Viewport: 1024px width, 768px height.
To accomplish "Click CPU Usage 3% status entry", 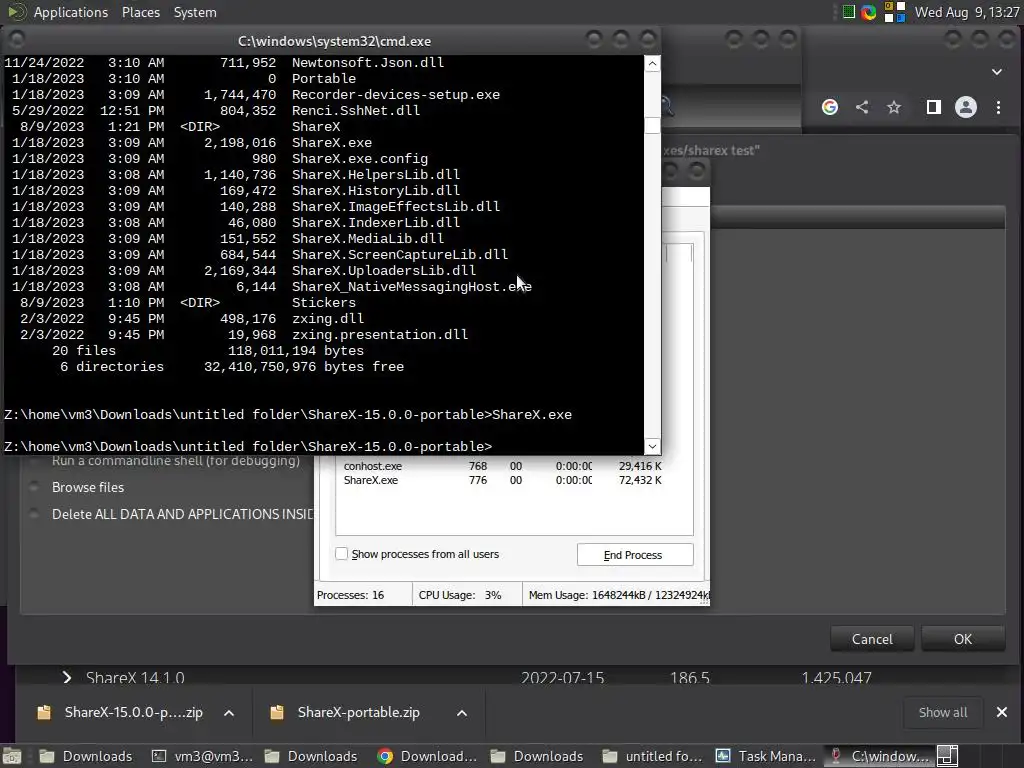I will click(460, 595).
